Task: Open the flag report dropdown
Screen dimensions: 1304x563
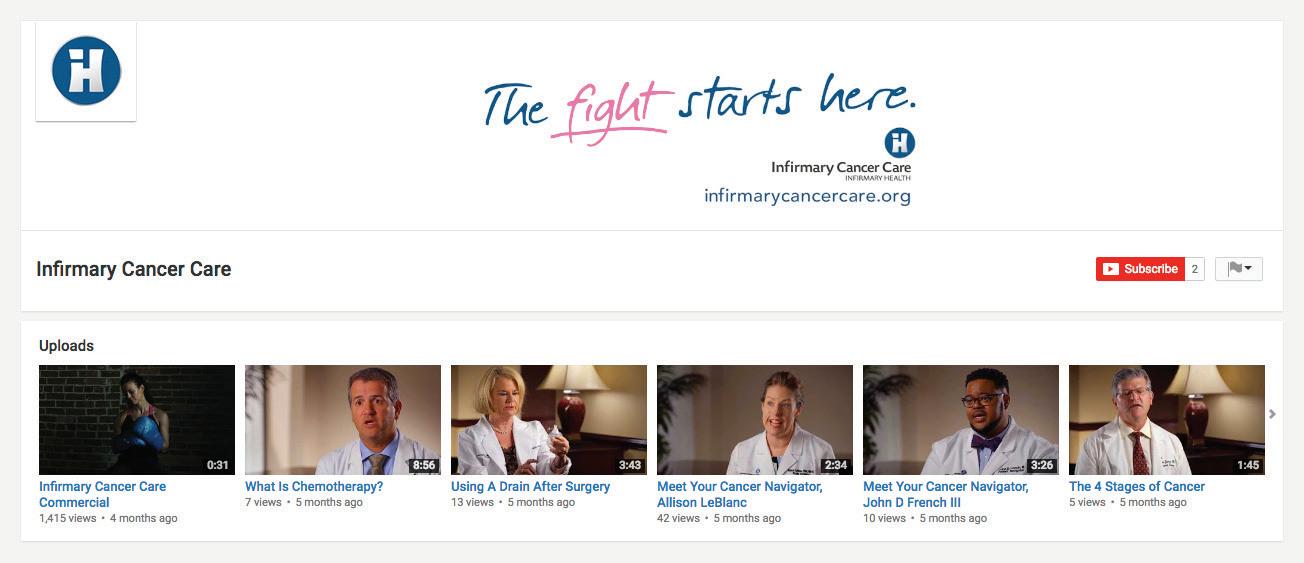Action: tap(1239, 269)
